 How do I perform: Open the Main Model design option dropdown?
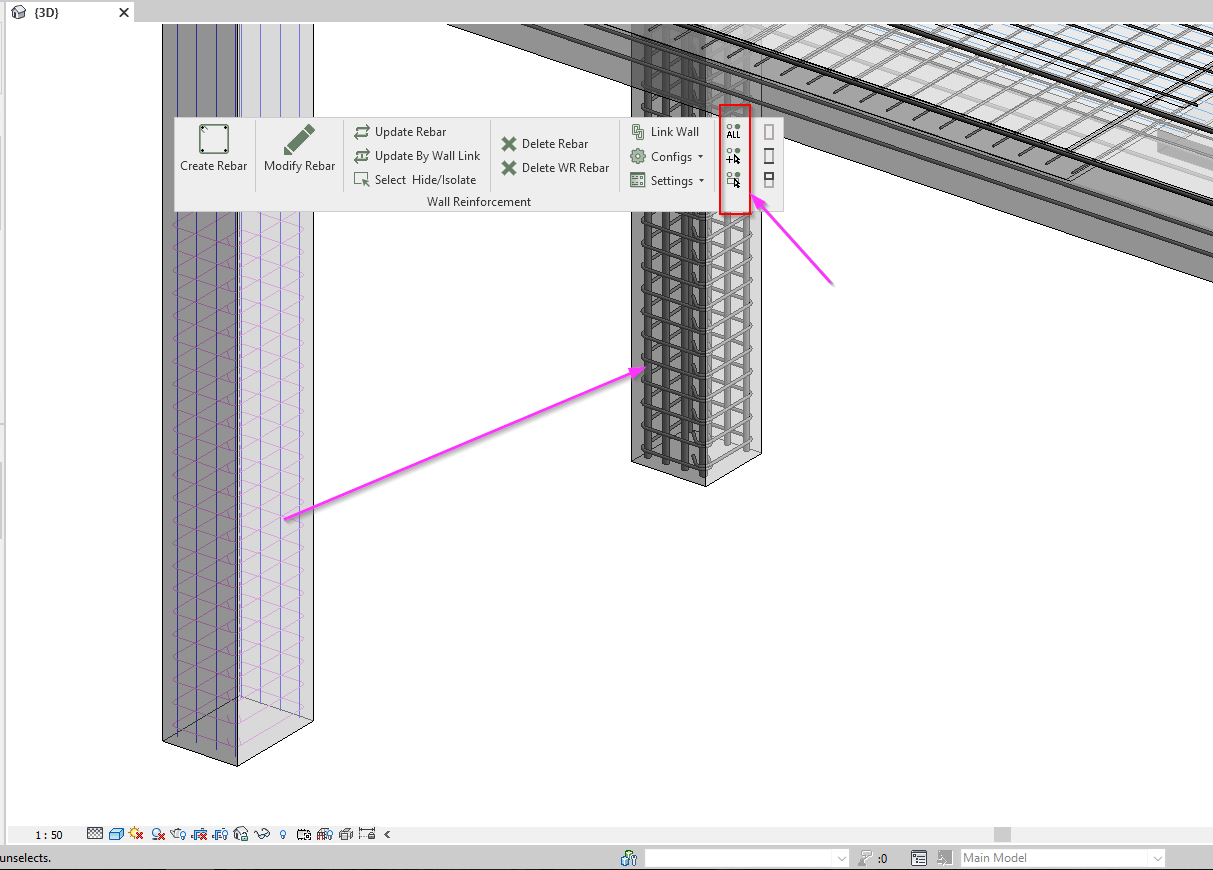[1063, 858]
